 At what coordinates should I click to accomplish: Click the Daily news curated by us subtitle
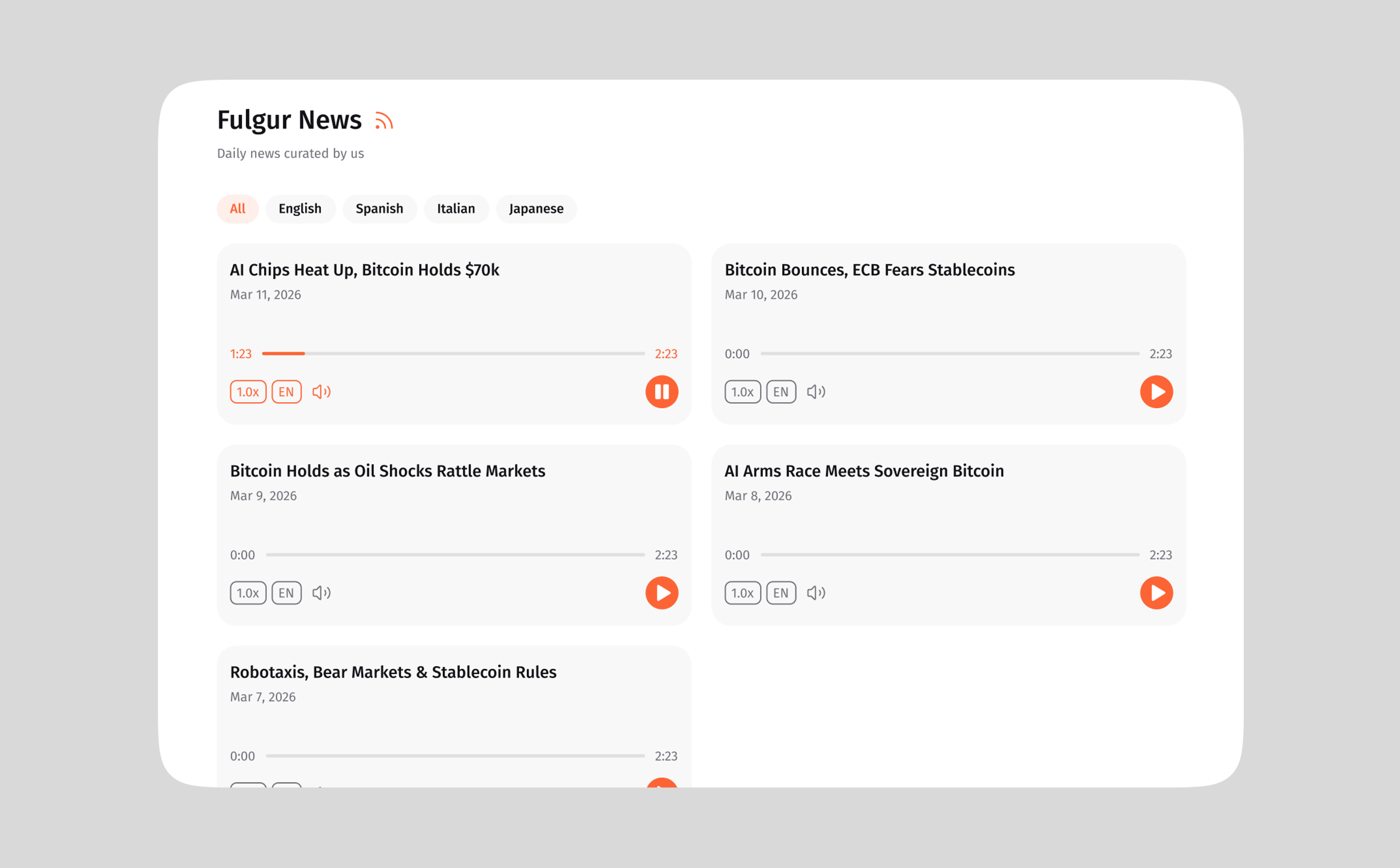coord(291,153)
